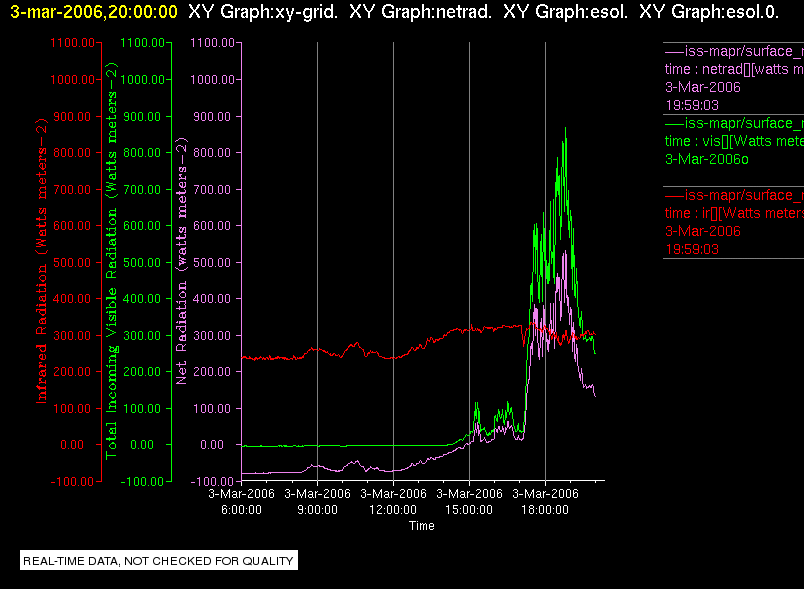The height and width of the screenshot is (589, 804).
Task: Click the red 19:59:03 legend timestamp
Action: pyautogui.click(x=692, y=250)
